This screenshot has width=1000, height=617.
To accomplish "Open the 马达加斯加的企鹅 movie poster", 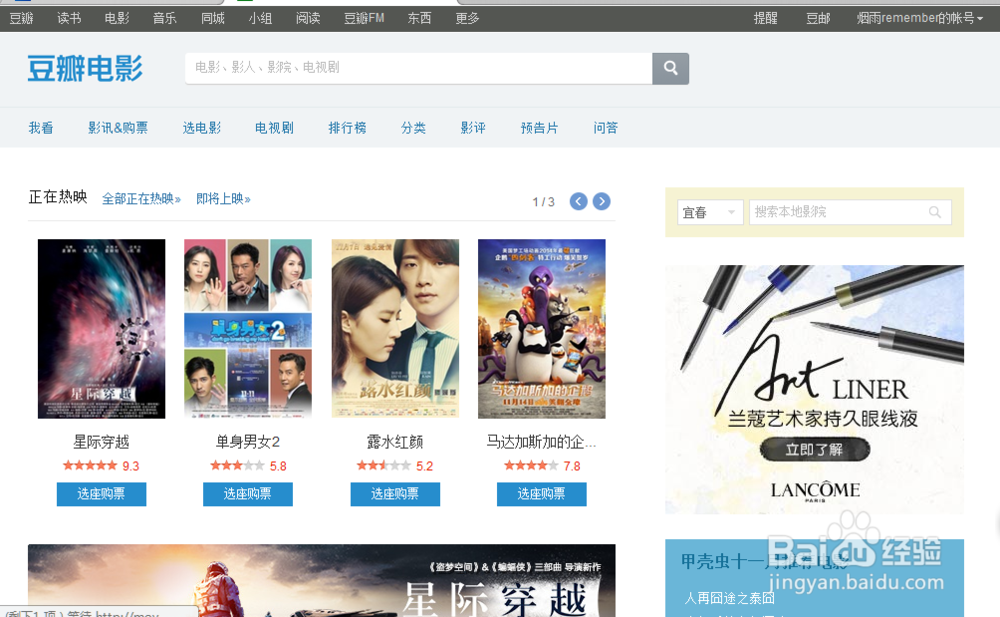I will click(541, 329).
